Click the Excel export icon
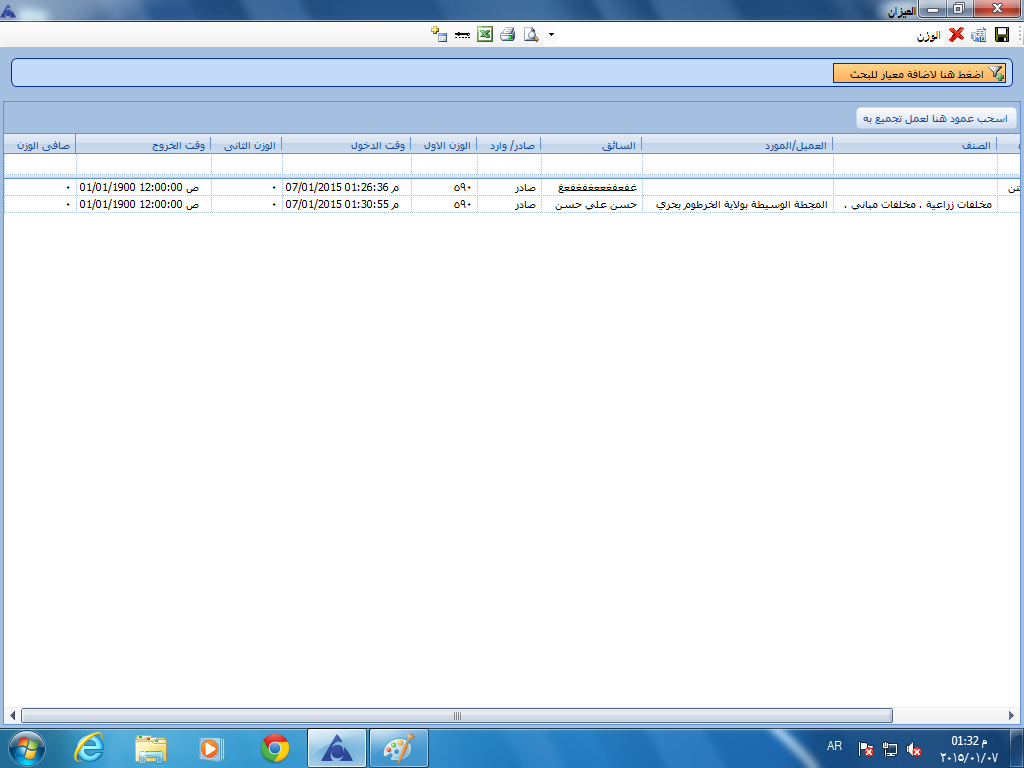 point(485,34)
